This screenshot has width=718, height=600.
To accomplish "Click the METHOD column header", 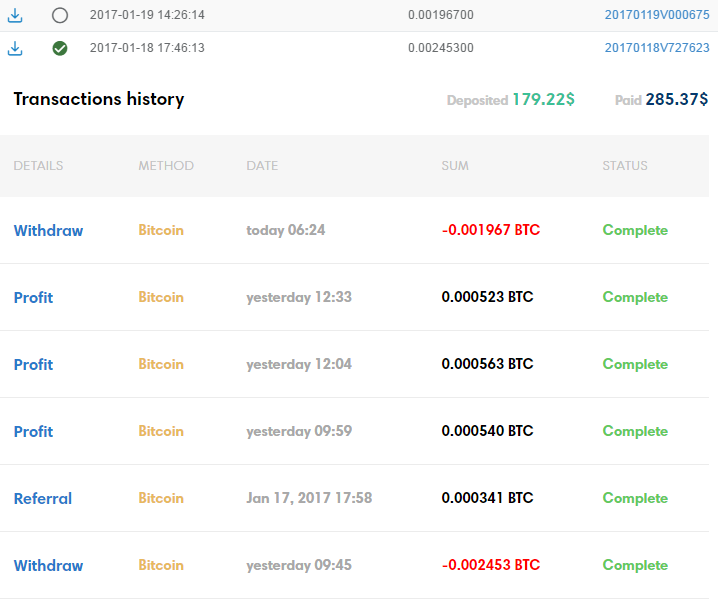I will coord(166,165).
